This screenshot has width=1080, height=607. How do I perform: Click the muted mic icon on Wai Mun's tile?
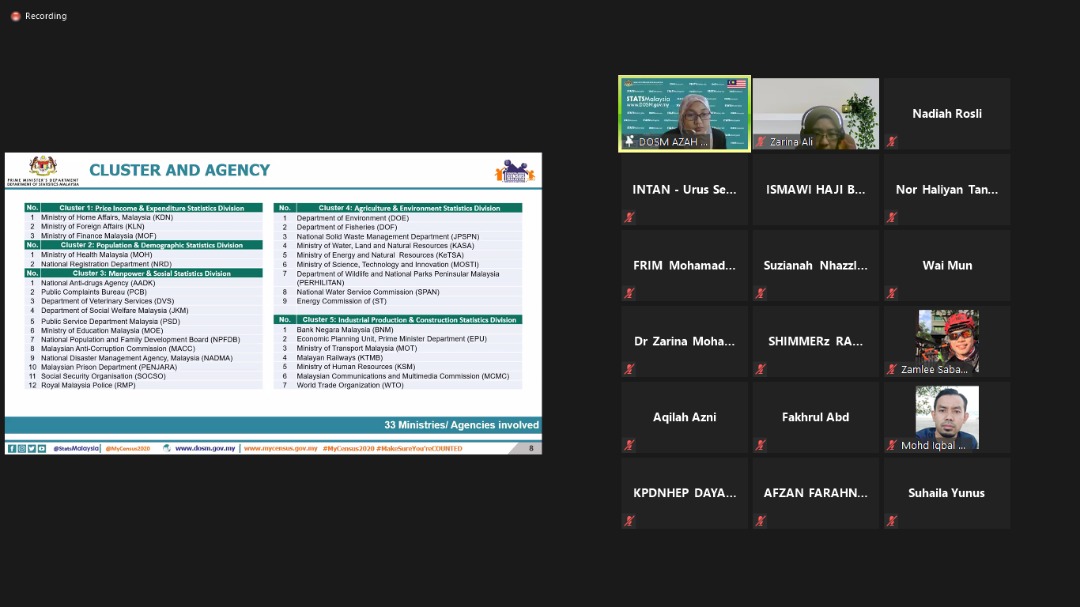(x=891, y=293)
